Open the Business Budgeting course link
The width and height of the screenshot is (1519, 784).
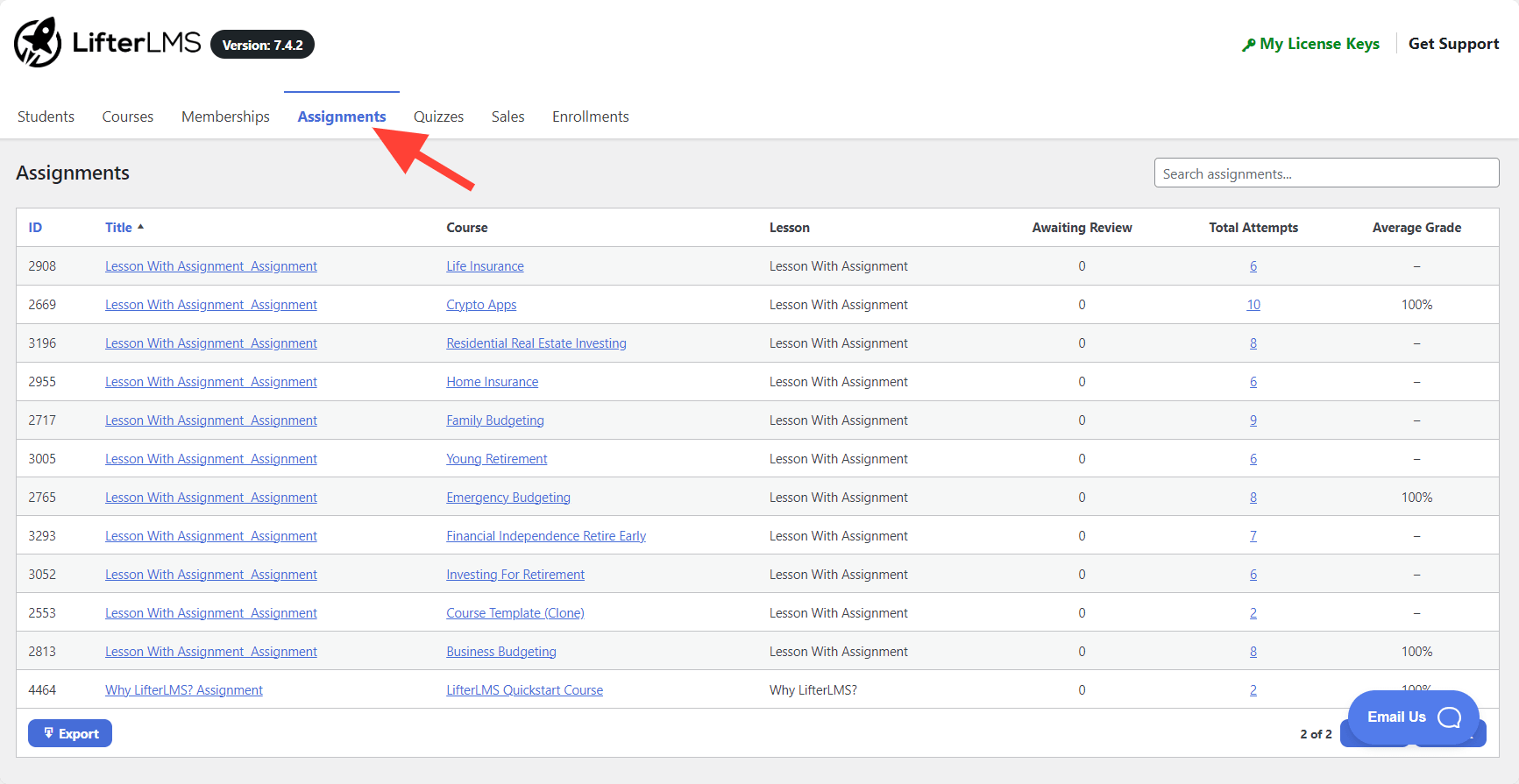point(501,652)
